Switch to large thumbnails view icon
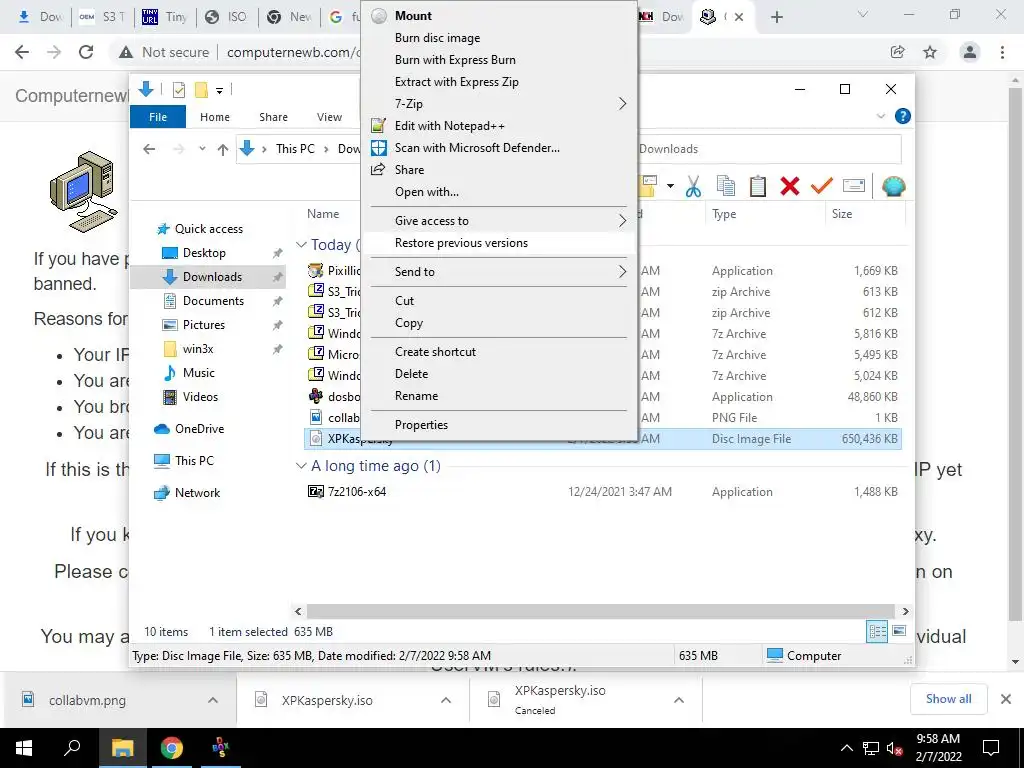Image resolution: width=1024 pixels, height=768 pixels. [899, 631]
